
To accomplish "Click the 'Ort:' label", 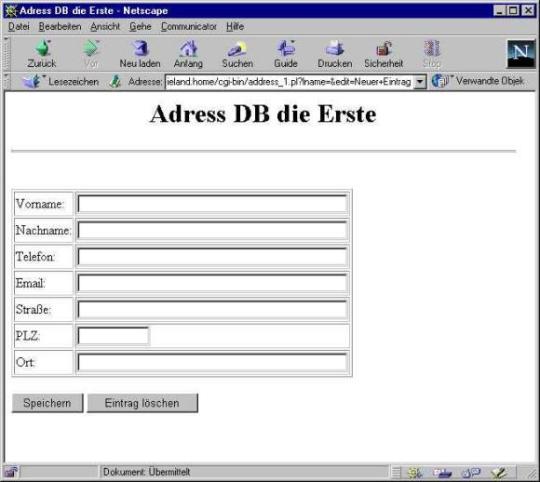I will [25, 362].
